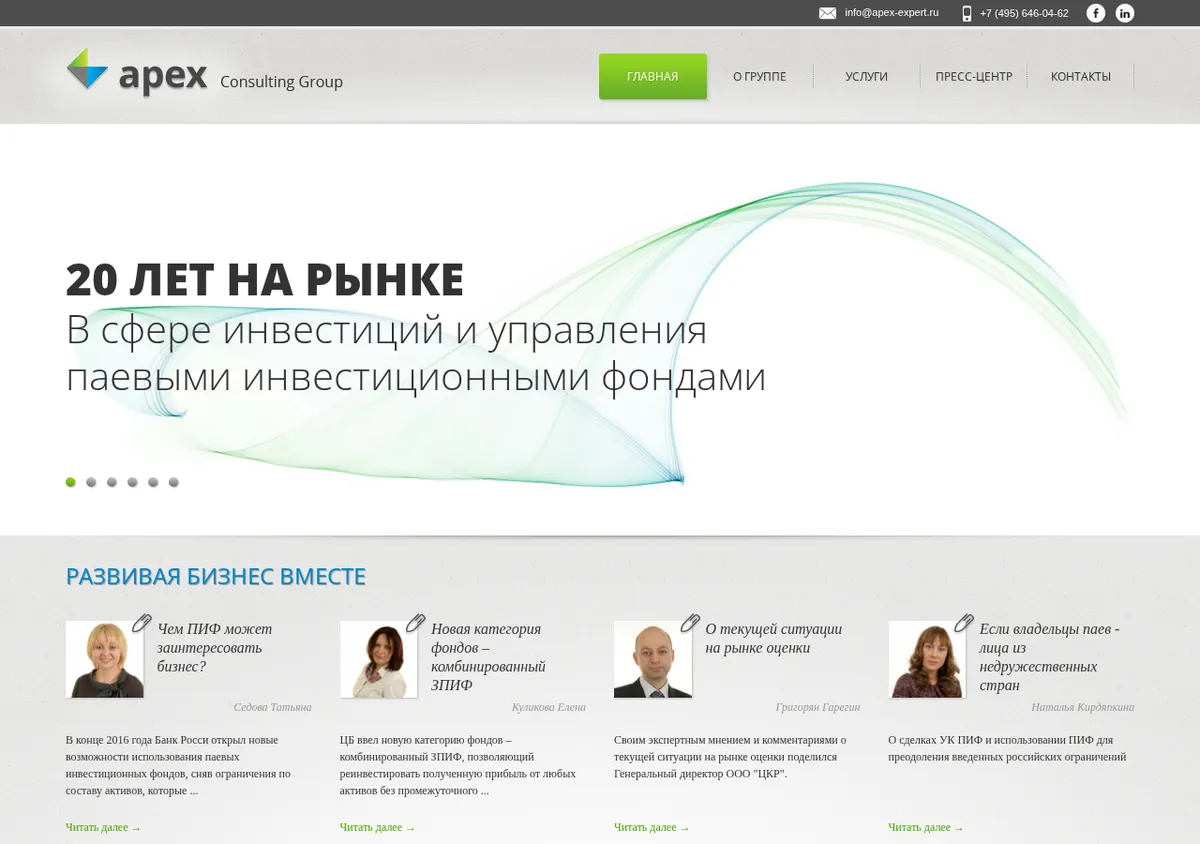The height and width of the screenshot is (844, 1200).
Task: Open Куликова Елена's photo thumbnail
Action: pos(378,659)
